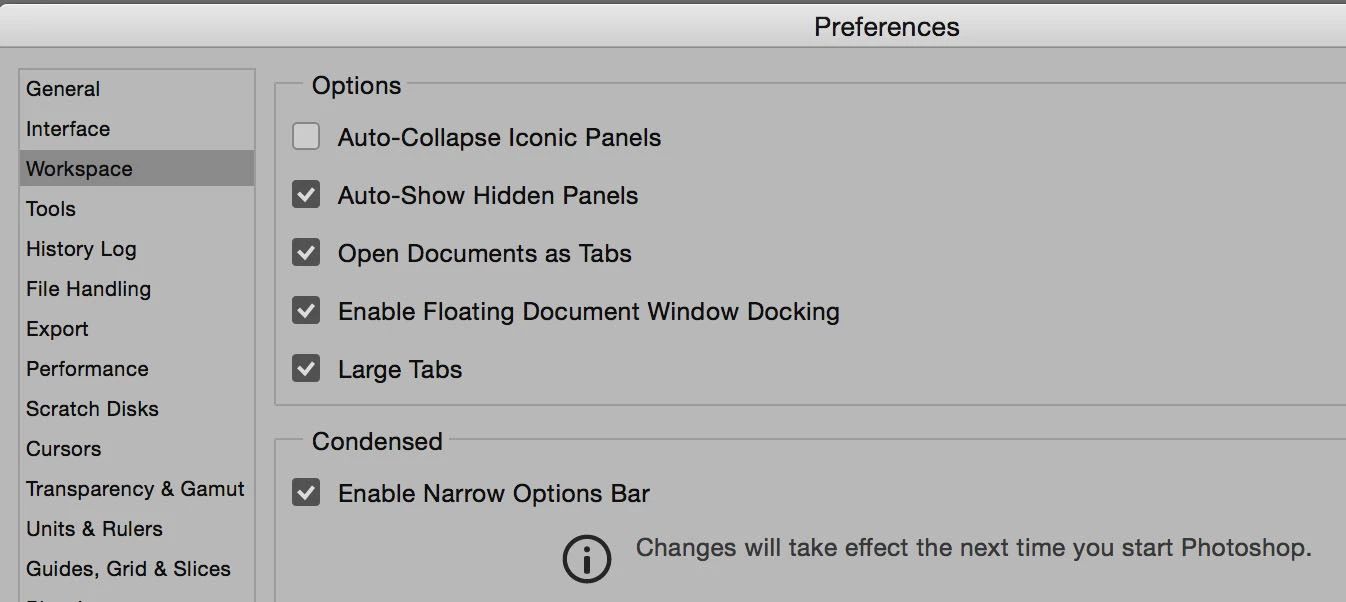Show Performance preferences
Screen dimensions: 1346x602
pos(87,369)
